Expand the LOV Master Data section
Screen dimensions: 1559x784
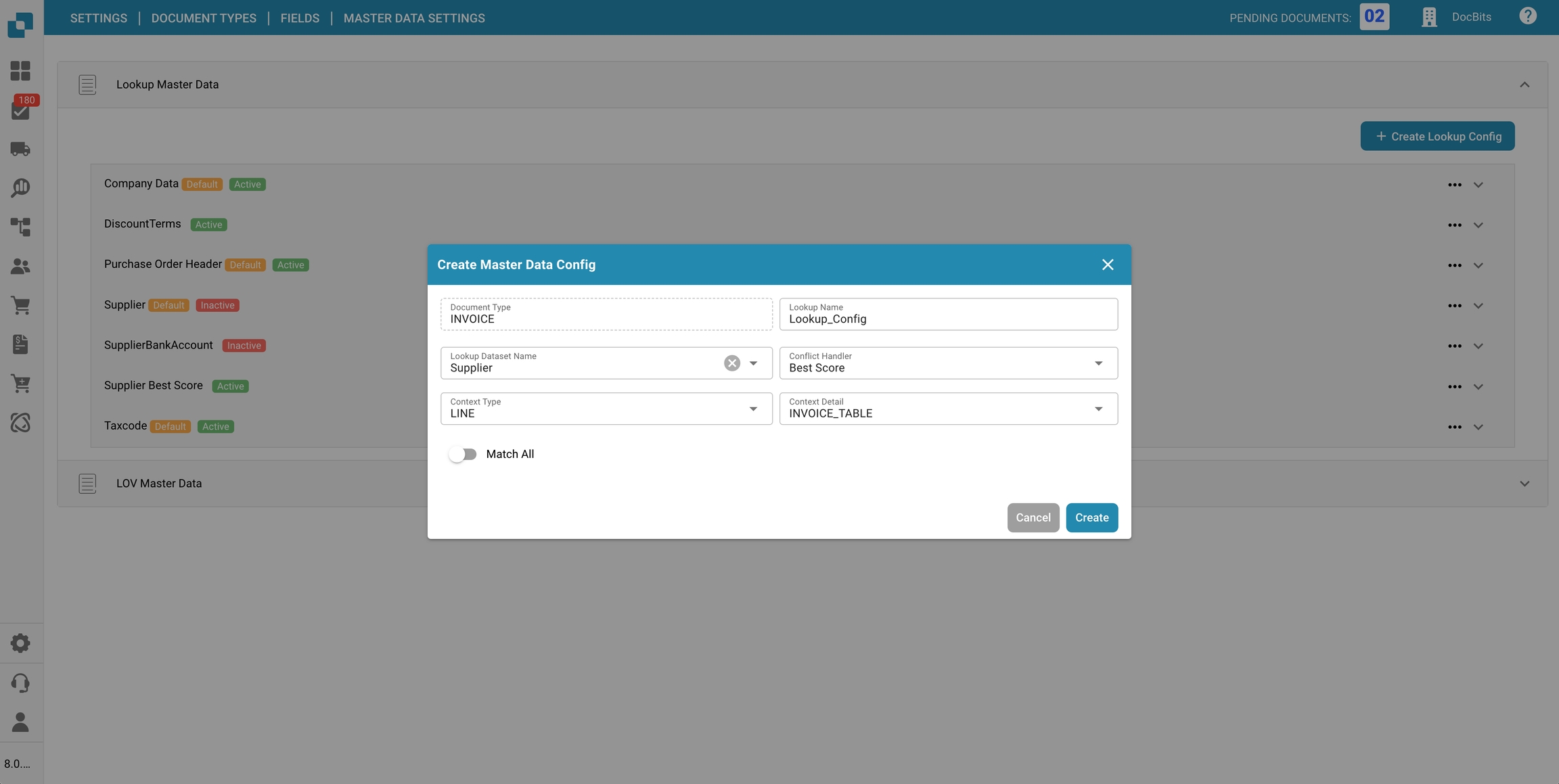(x=1524, y=484)
